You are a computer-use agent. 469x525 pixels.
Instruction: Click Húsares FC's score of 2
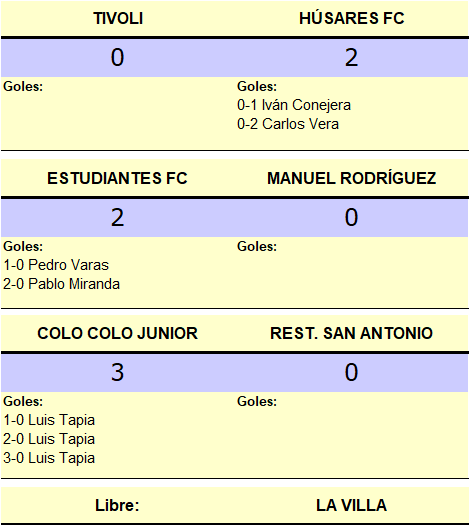[351, 57]
